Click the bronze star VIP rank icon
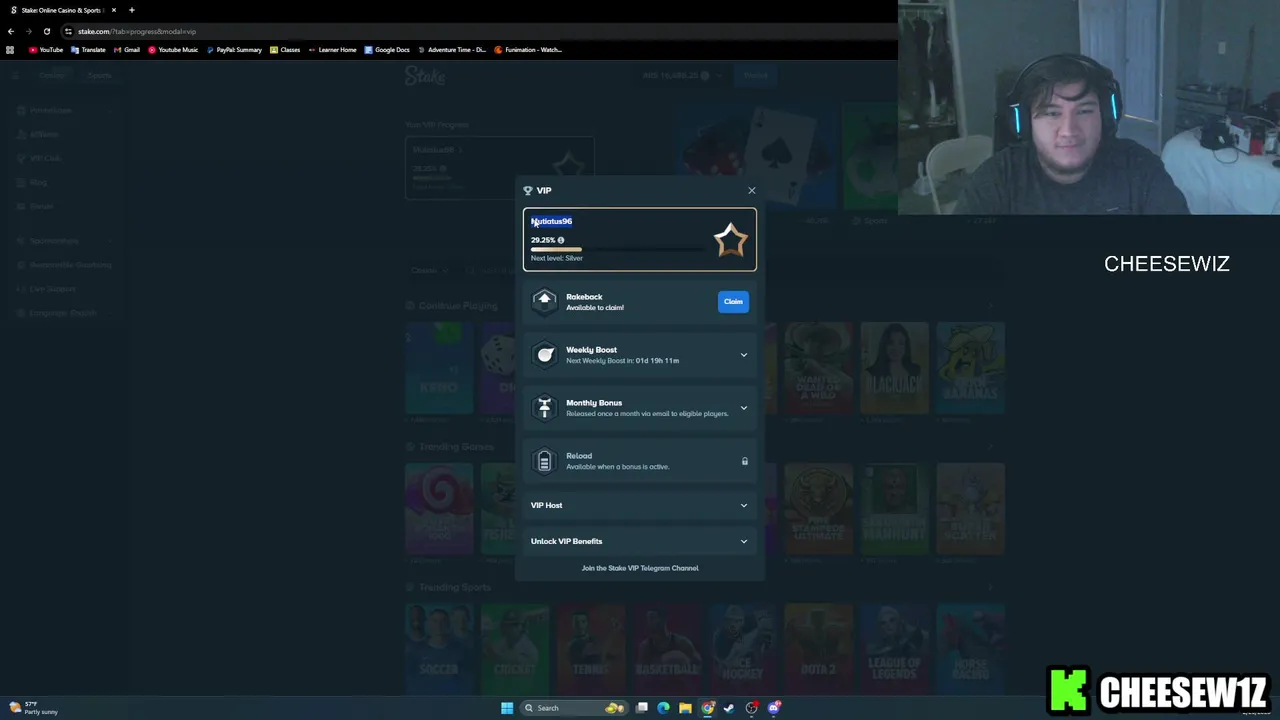Image resolution: width=1280 pixels, height=720 pixels. click(x=731, y=240)
